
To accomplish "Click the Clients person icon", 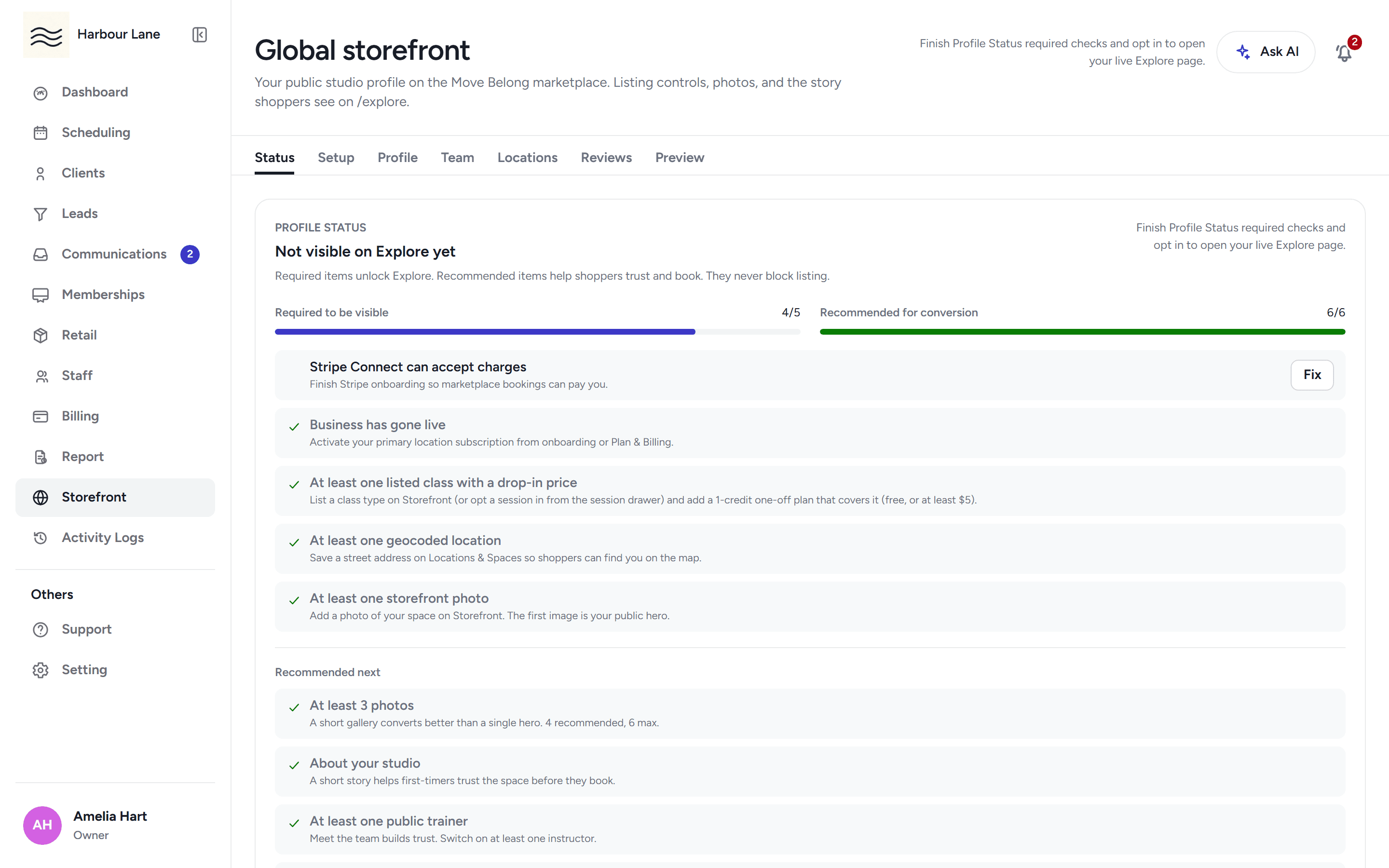I will 40,174.
